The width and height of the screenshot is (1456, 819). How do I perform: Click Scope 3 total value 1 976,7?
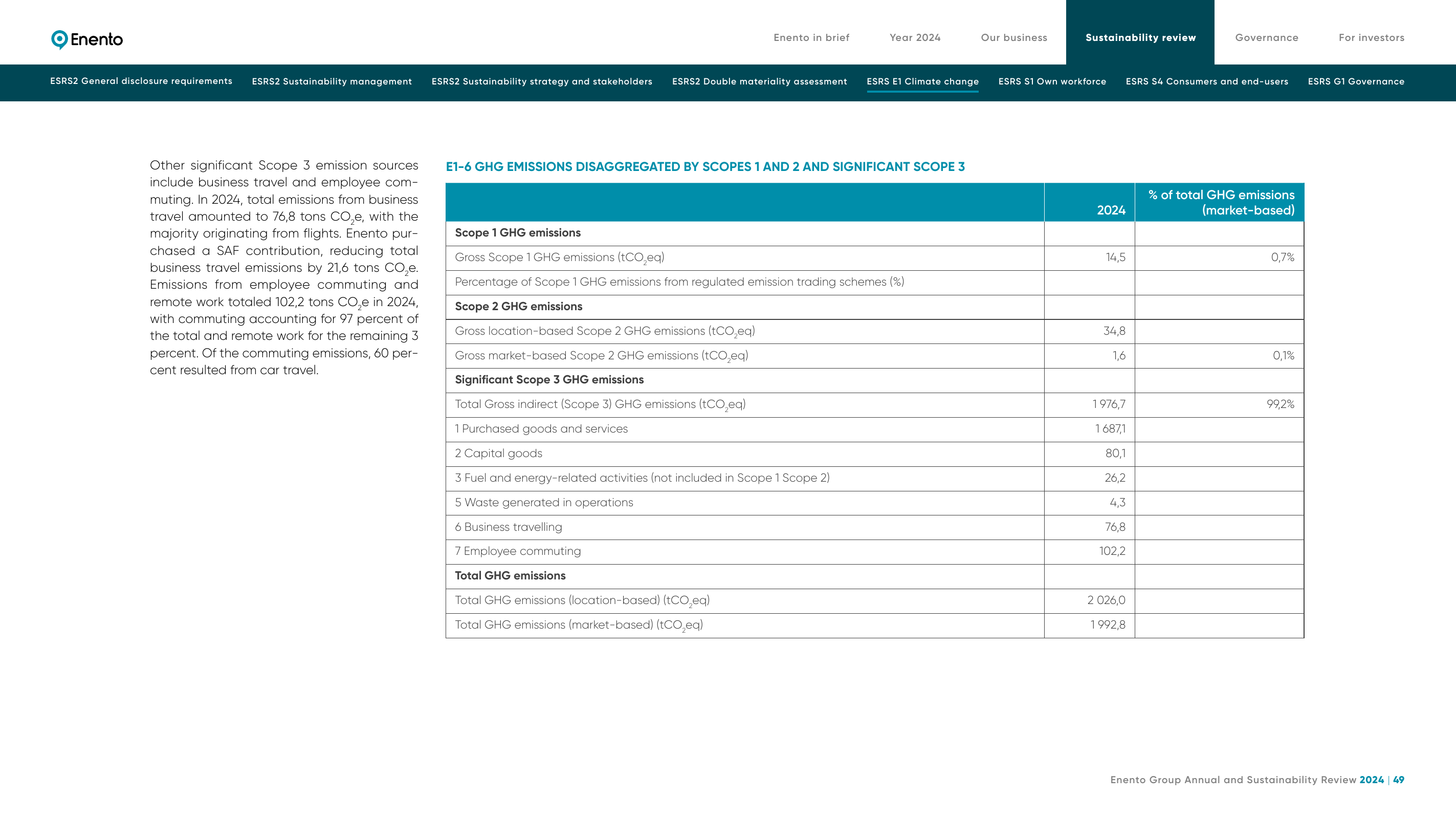[x=1109, y=404]
